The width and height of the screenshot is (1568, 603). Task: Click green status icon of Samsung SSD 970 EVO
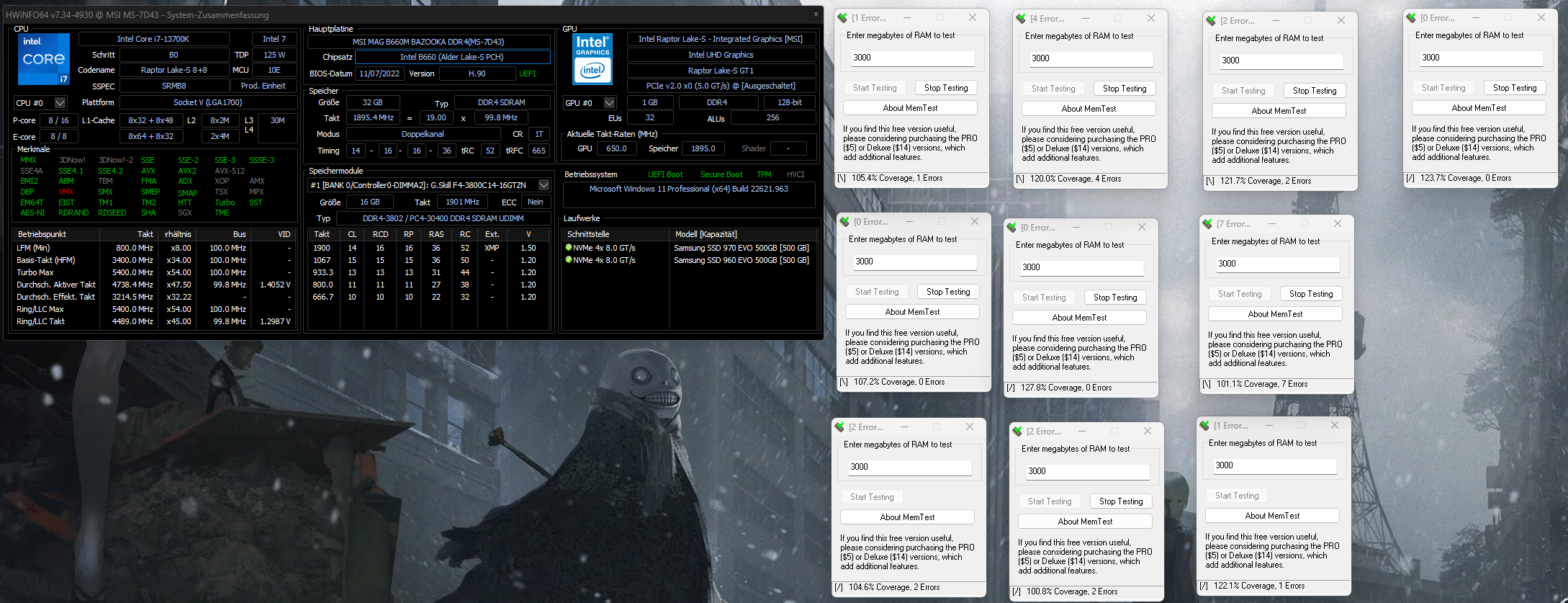click(569, 247)
